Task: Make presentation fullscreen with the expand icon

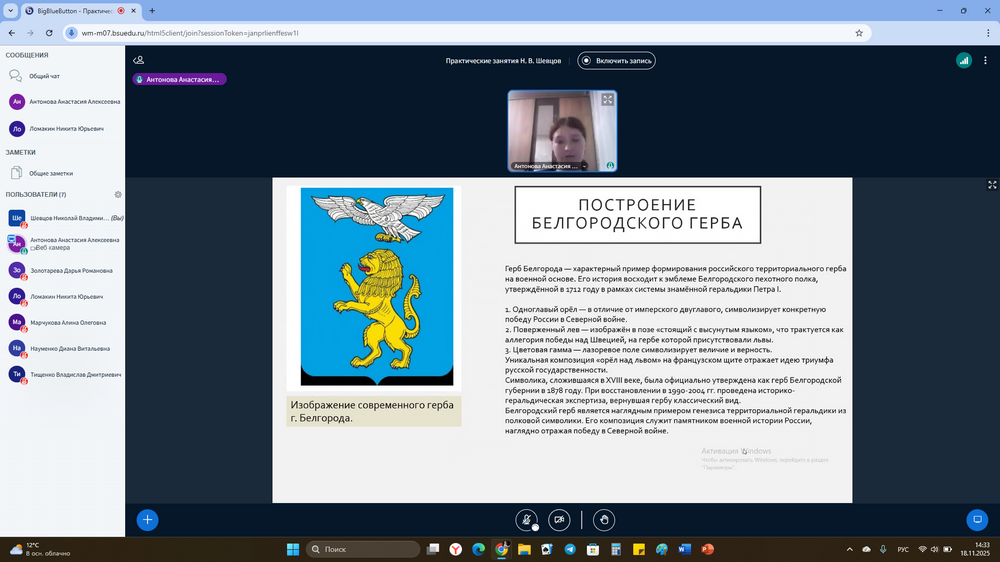Action: tap(992, 185)
